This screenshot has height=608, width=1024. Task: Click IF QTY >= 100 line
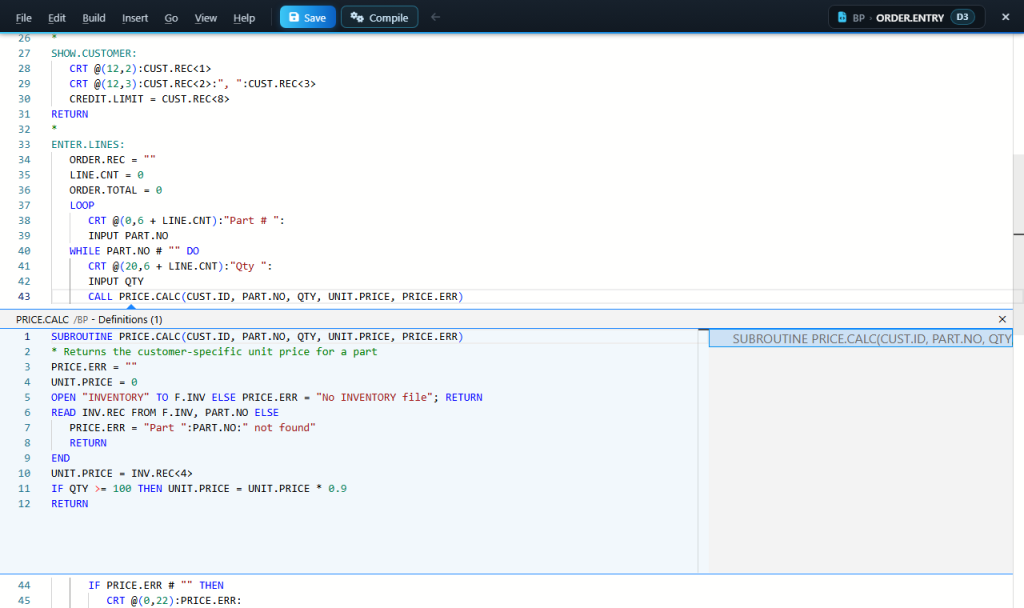pyautogui.click(x=199, y=488)
